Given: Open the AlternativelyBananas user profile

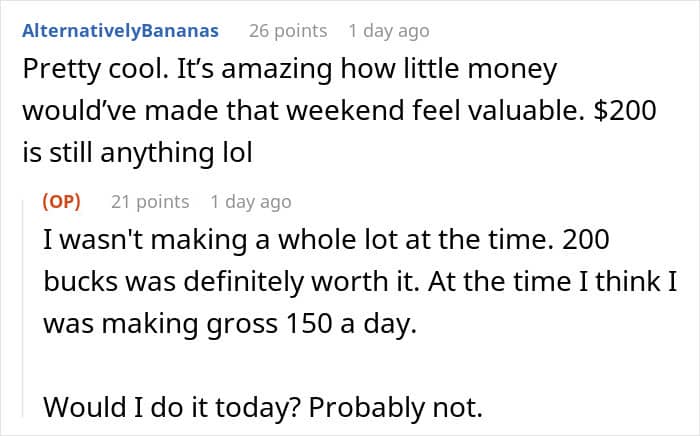Looking at the screenshot, I should tap(121, 31).
